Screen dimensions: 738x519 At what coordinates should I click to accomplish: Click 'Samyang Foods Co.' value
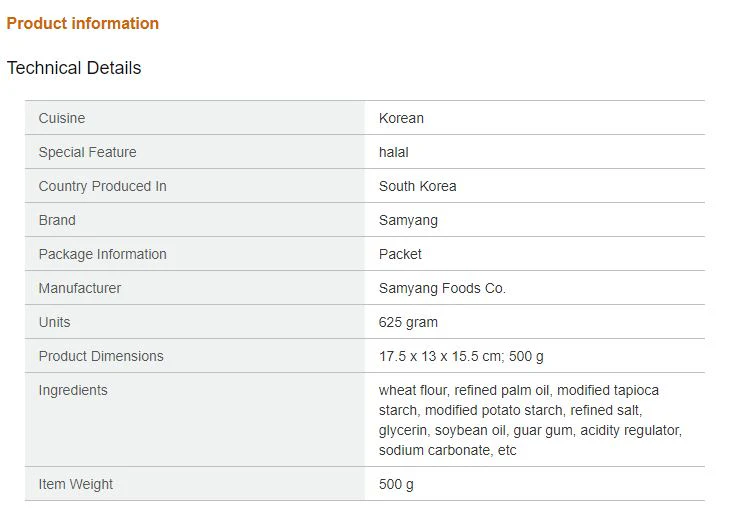pos(442,288)
